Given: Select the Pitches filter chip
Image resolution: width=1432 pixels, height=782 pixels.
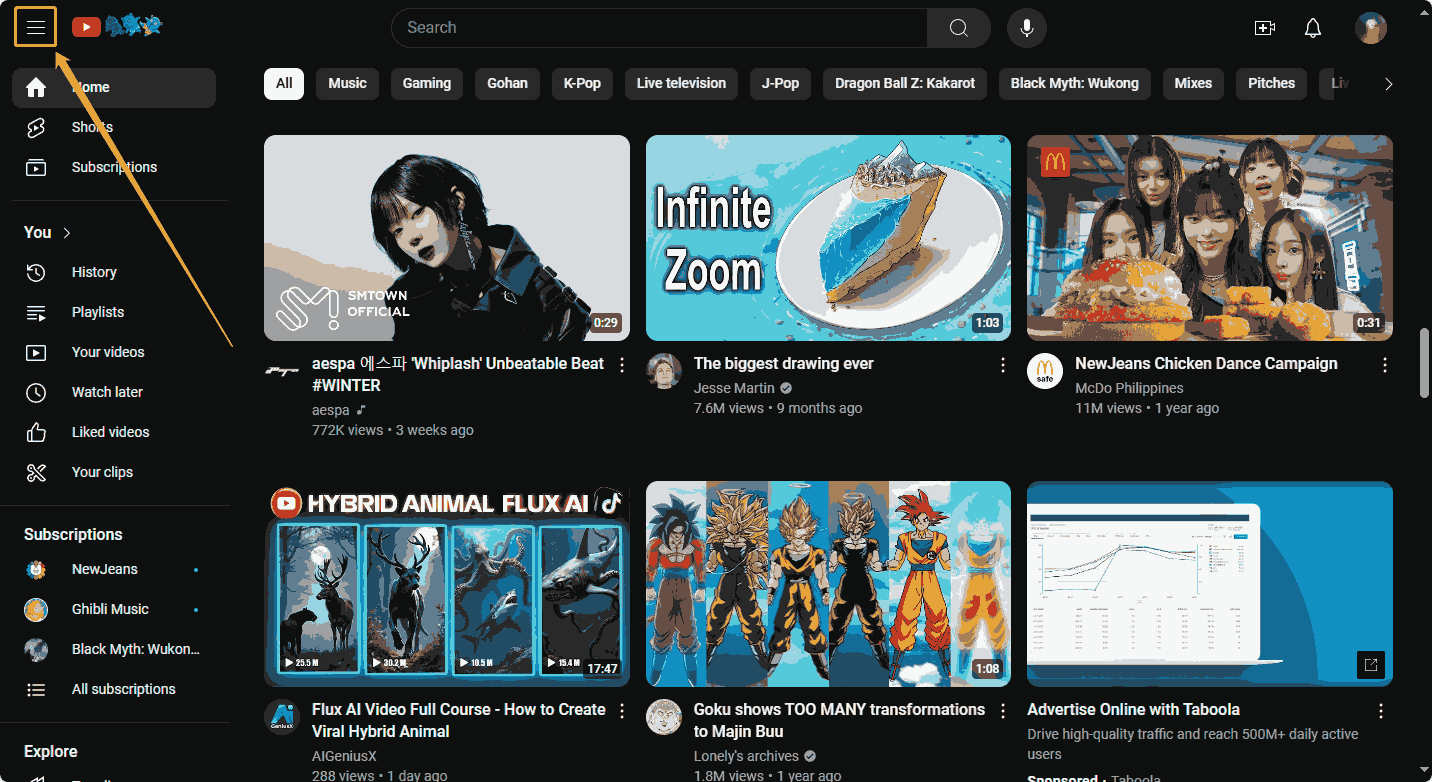Looking at the screenshot, I should point(1272,84).
